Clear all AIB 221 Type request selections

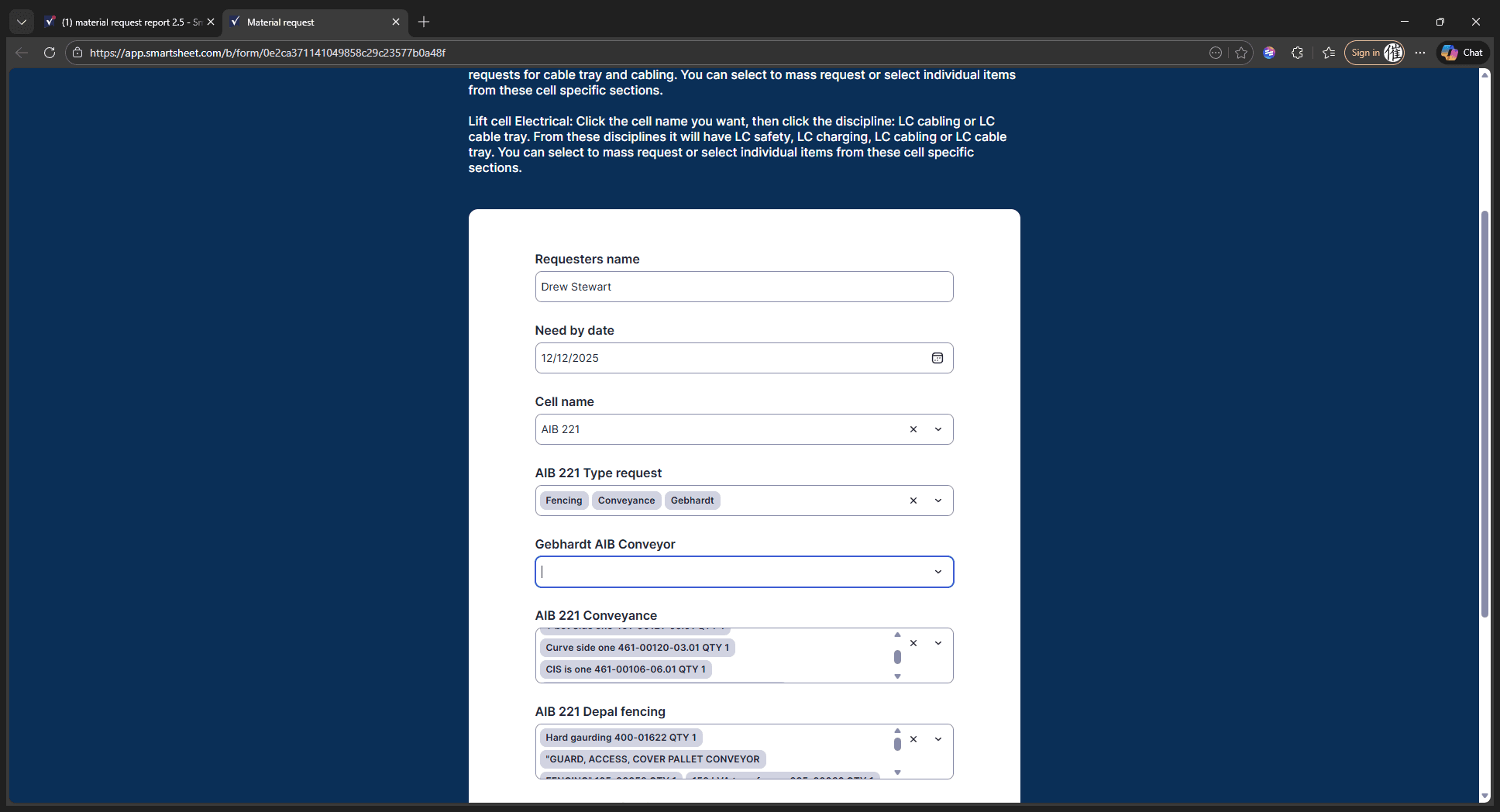click(913, 501)
